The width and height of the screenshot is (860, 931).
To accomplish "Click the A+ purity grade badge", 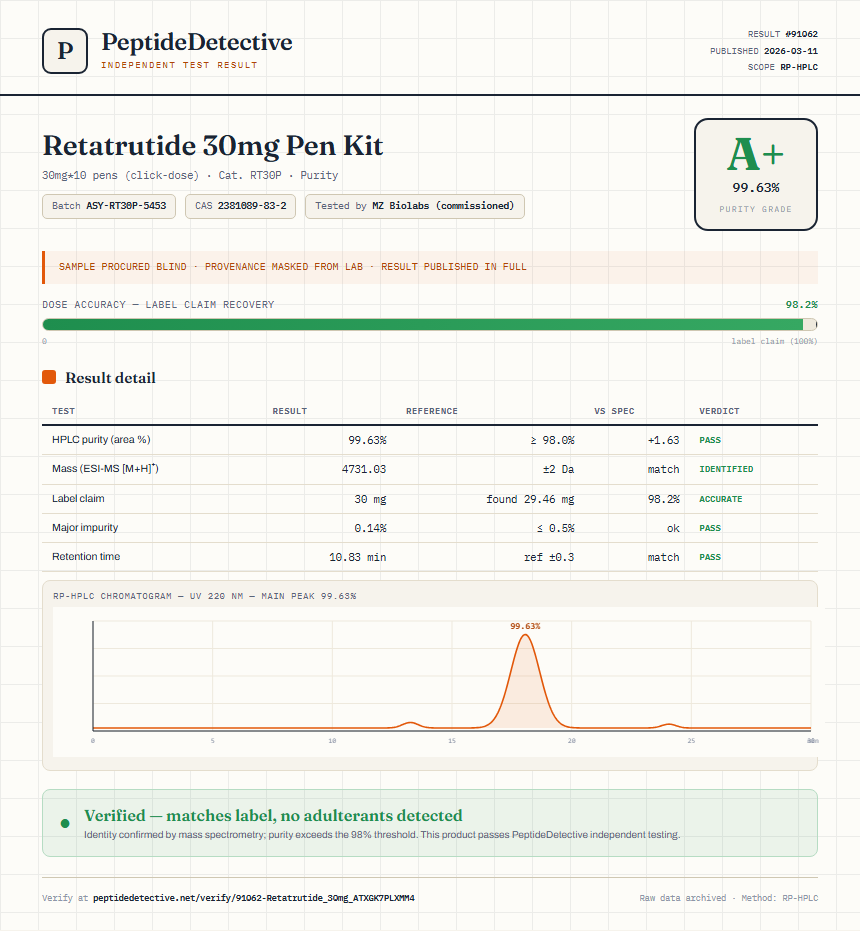I will (x=755, y=174).
